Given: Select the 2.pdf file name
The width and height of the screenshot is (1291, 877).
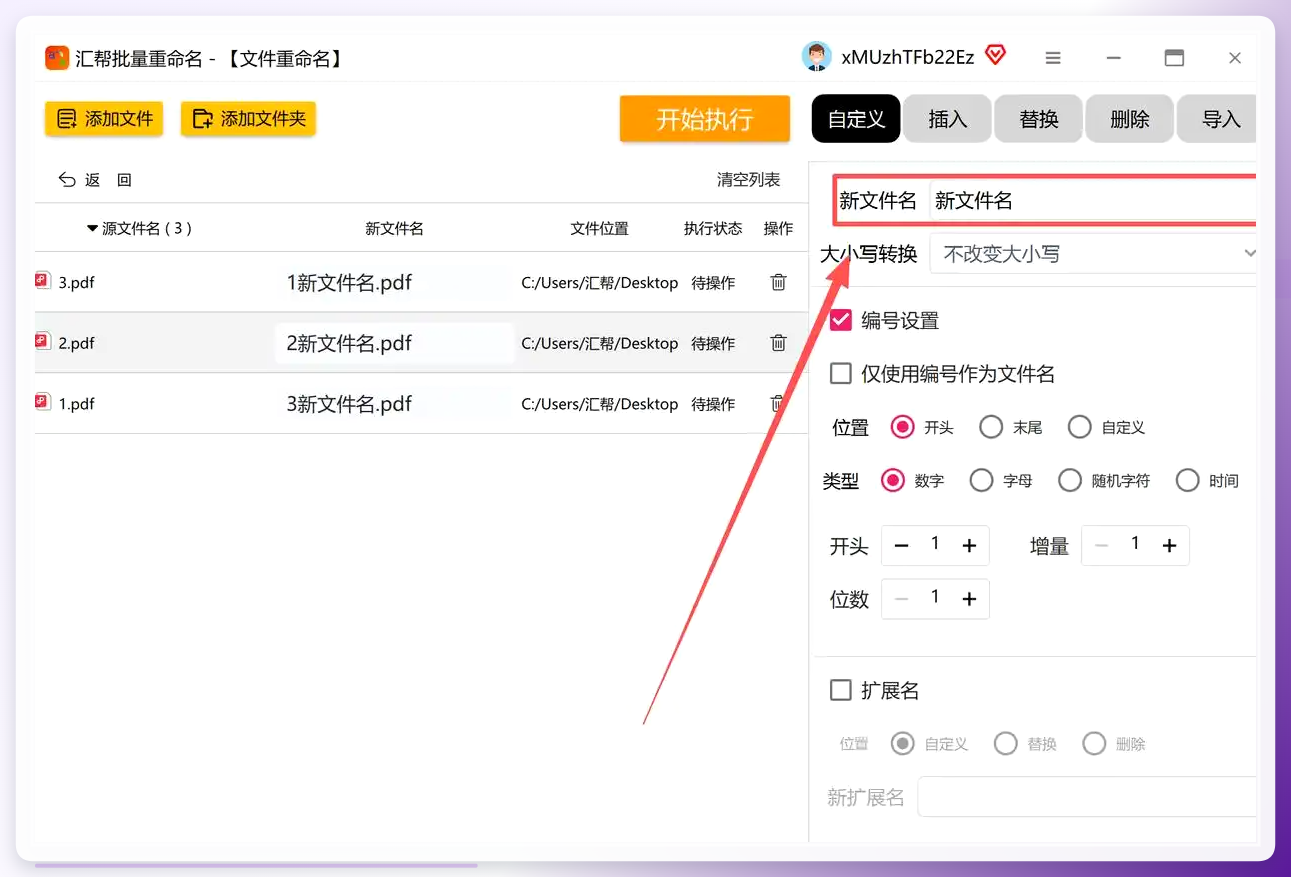Looking at the screenshot, I should [76, 344].
